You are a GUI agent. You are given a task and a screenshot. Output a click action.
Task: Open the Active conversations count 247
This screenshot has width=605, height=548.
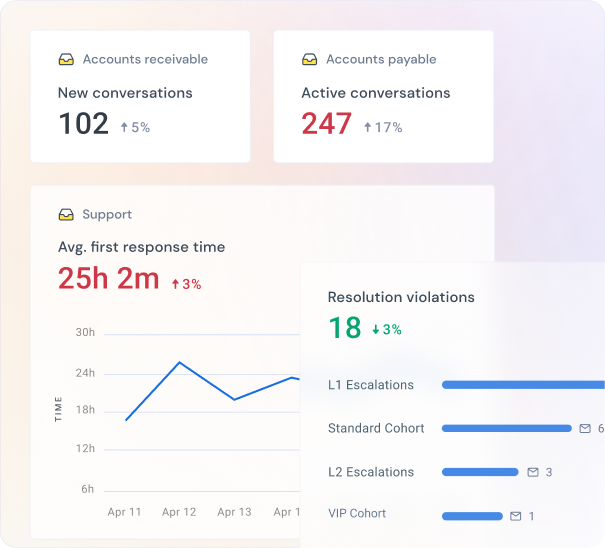[x=327, y=124]
